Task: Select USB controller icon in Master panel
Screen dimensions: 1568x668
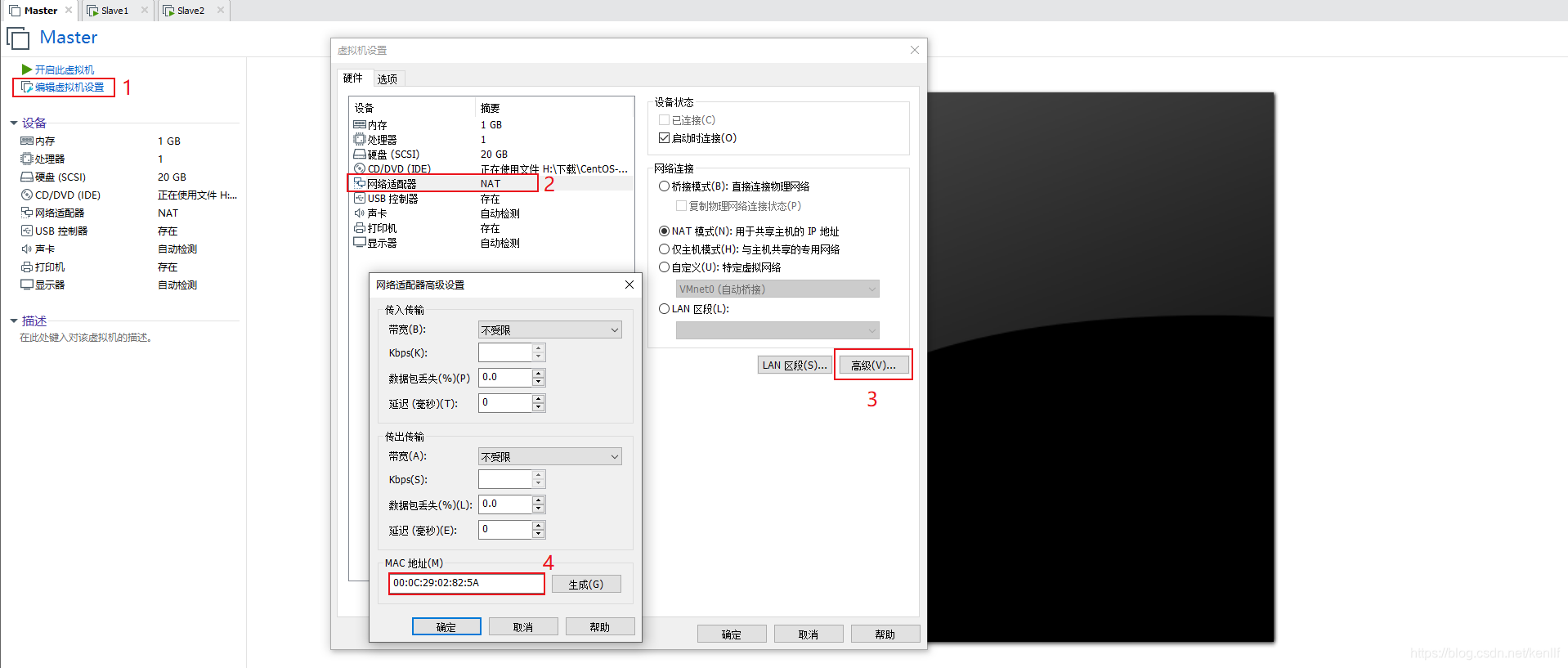Action: point(27,231)
